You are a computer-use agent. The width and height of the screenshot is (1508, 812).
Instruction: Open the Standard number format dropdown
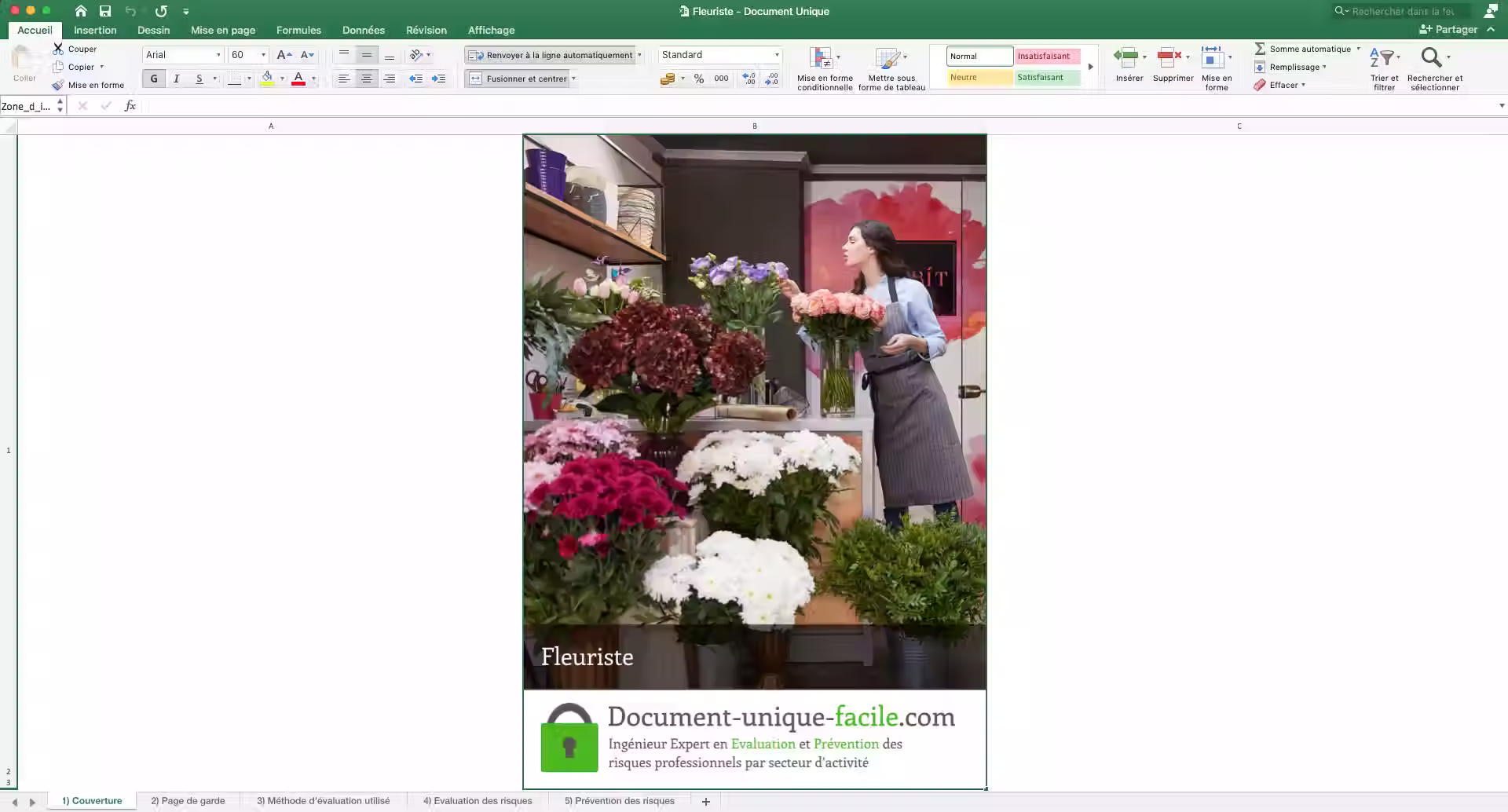coord(776,55)
